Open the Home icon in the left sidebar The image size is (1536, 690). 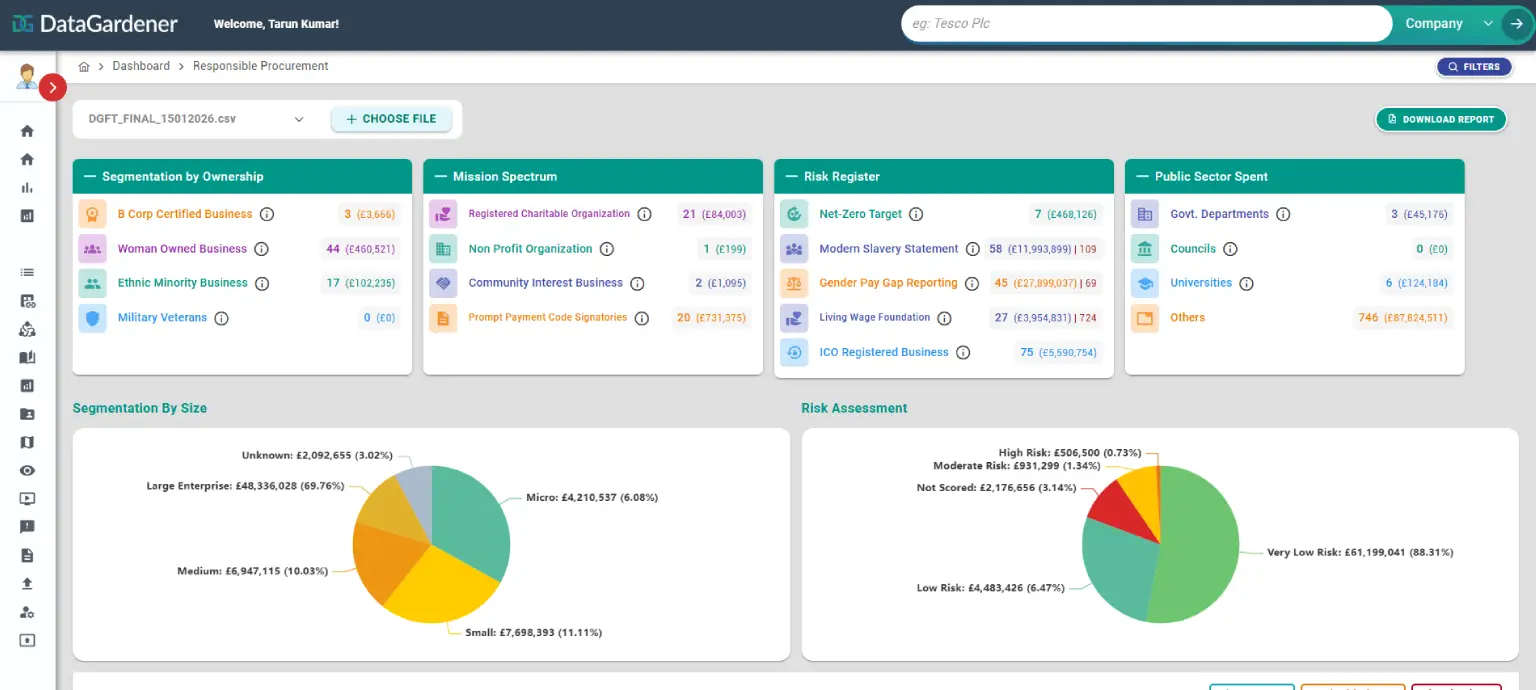point(27,130)
